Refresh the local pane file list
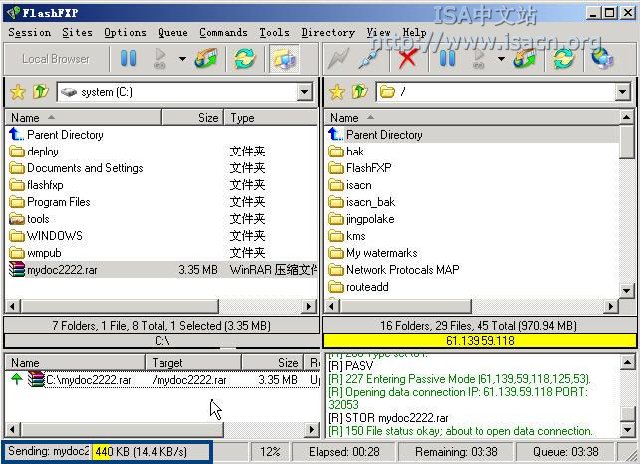The image size is (640, 464). [244, 58]
